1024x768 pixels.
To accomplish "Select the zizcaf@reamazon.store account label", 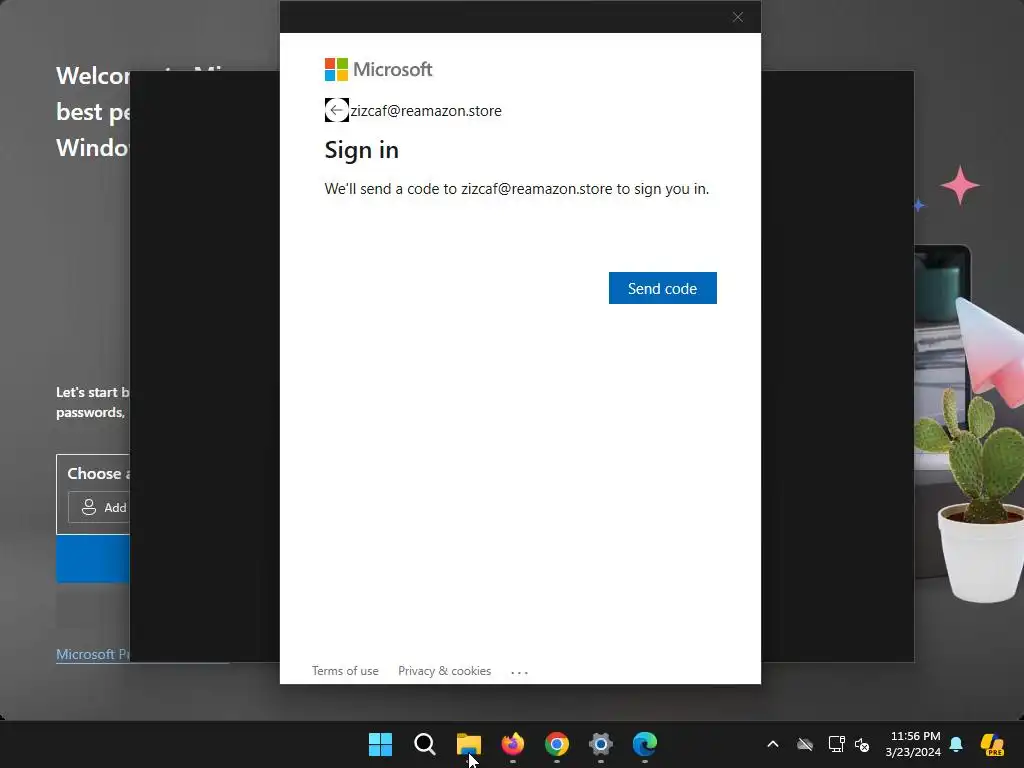I will [426, 111].
